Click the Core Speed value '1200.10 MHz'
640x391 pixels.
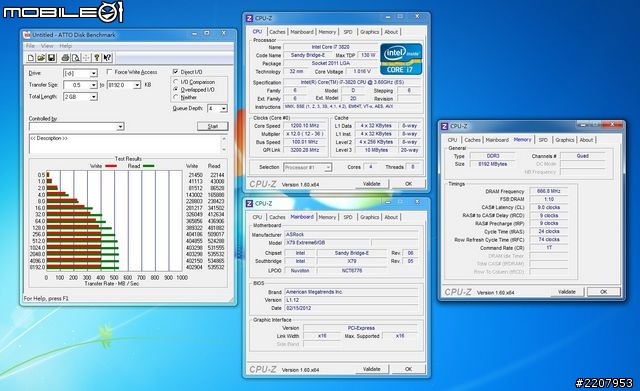304,126
